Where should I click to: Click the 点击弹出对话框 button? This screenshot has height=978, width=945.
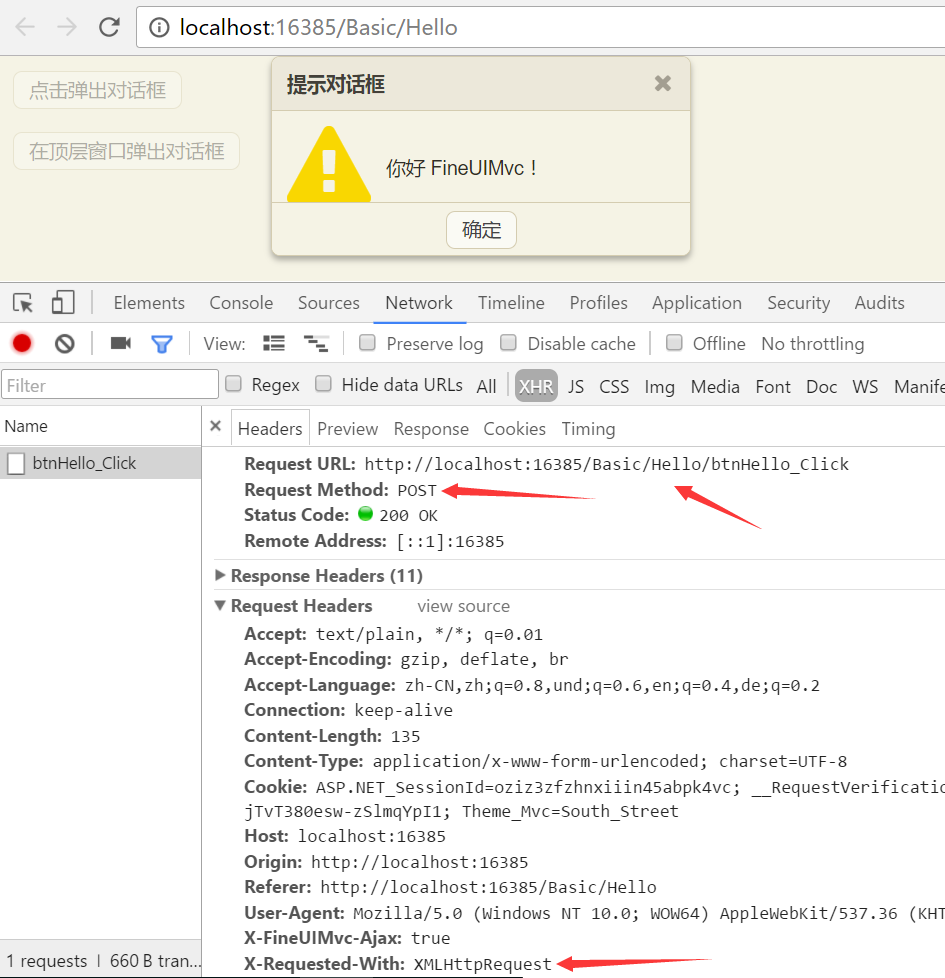[x=97, y=90]
